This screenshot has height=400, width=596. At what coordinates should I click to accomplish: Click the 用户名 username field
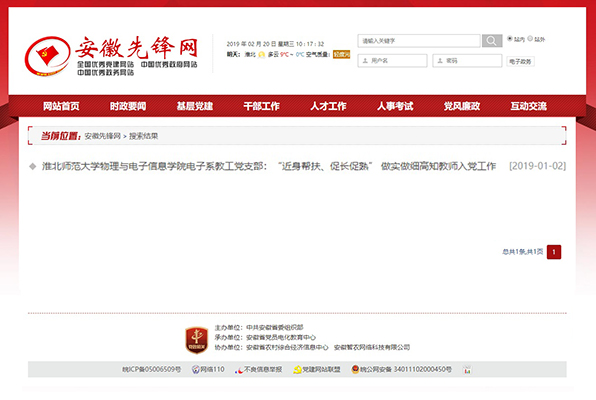(x=392, y=61)
